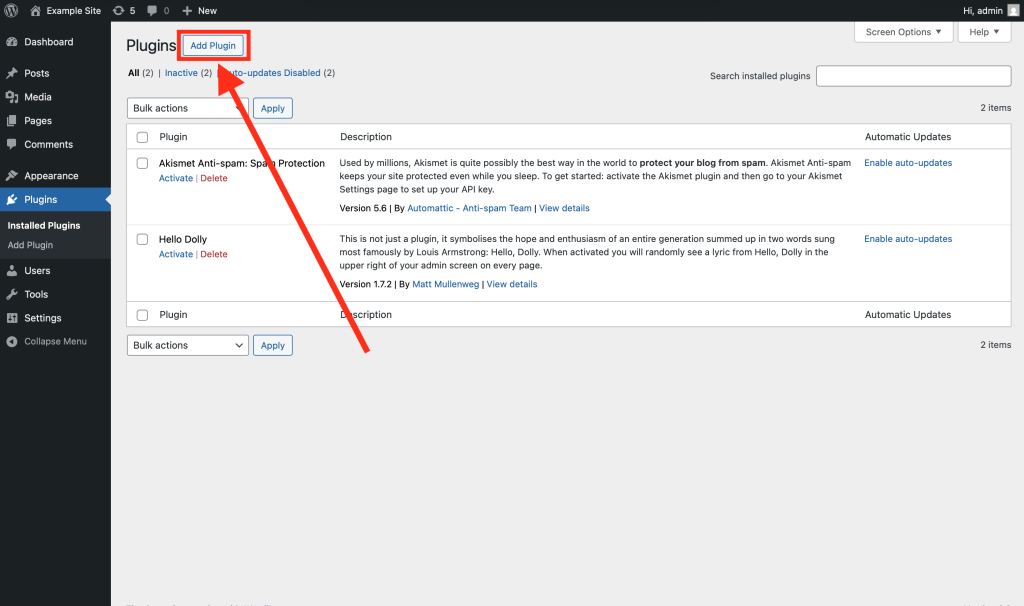Open Settings in the sidebar menu
The image size is (1024, 606).
coord(43,318)
